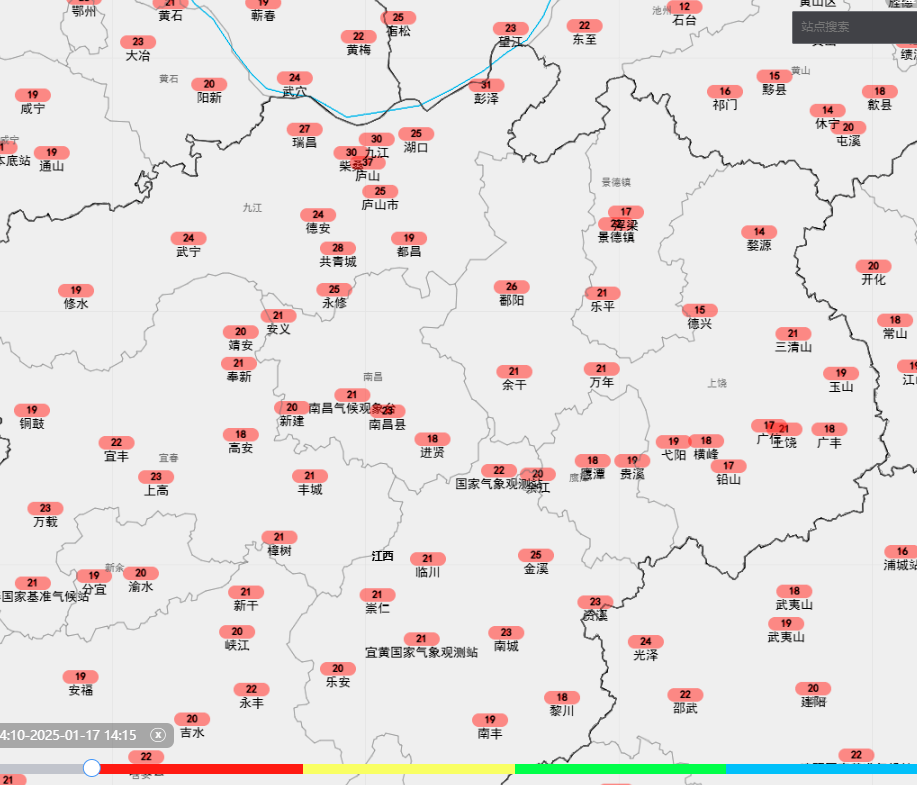The height and width of the screenshot is (785, 917).
Task: Click the yellow segment of the color bar
Action: pyautogui.click(x=408, y=769)
